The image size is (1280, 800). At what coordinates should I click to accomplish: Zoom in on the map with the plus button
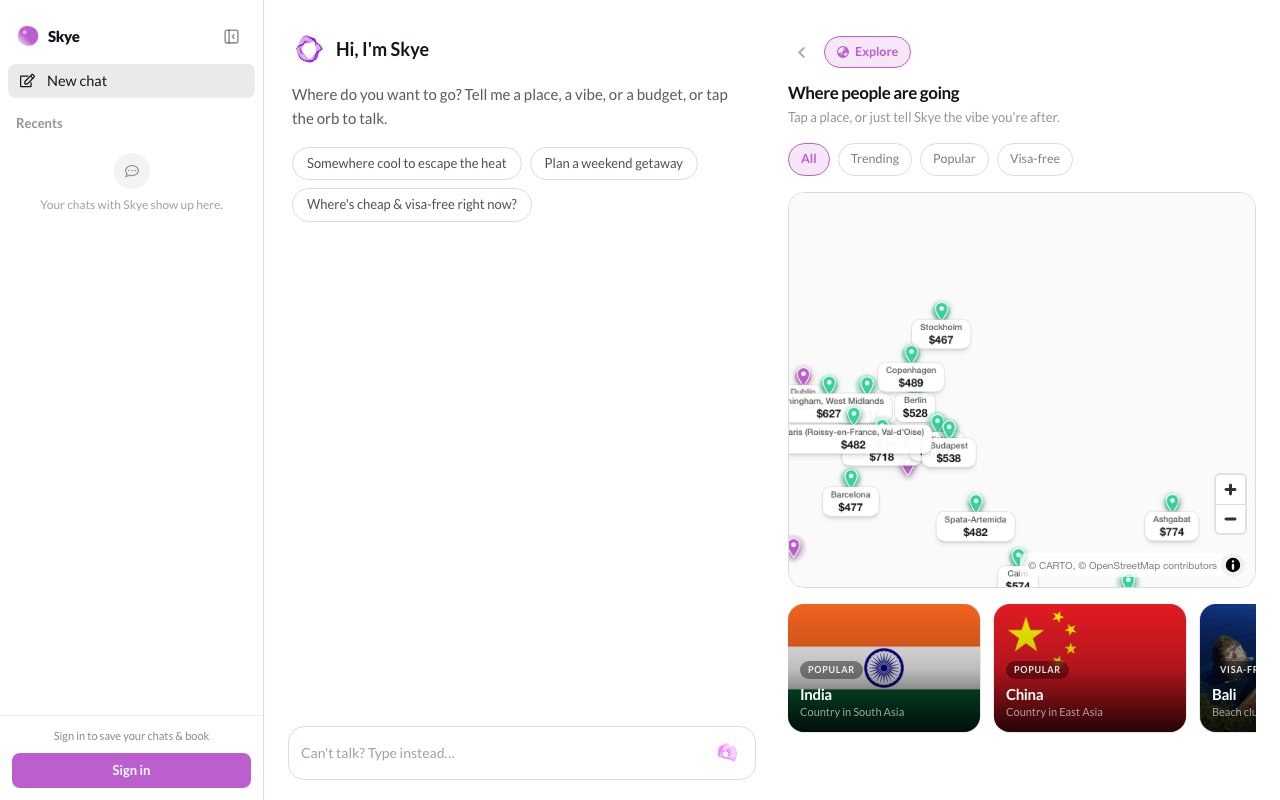click(x=1230, y=489)
